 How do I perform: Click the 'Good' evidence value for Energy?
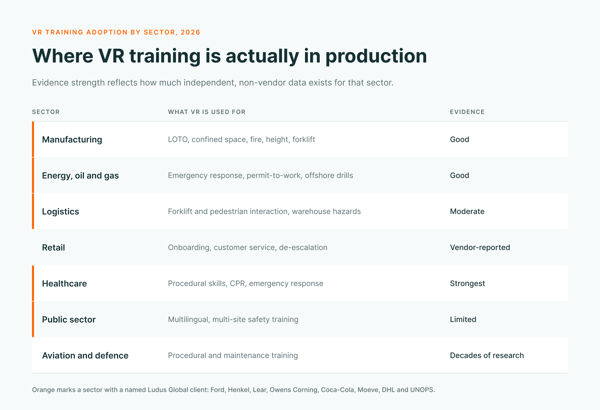point(460,175)
